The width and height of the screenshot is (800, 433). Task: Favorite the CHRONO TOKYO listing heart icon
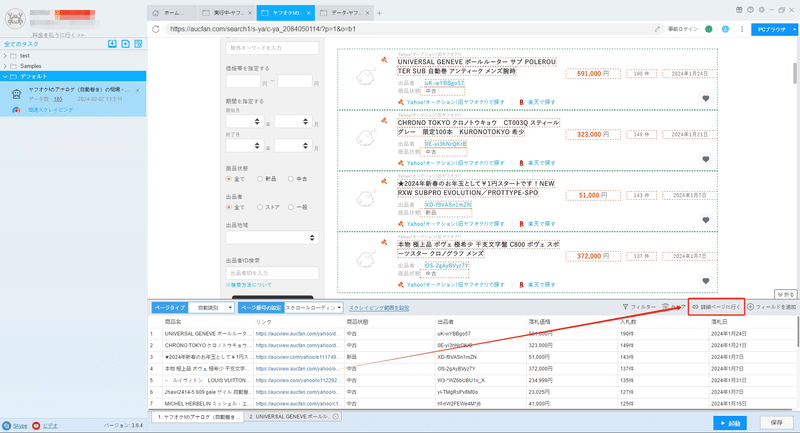pos(706,159)
